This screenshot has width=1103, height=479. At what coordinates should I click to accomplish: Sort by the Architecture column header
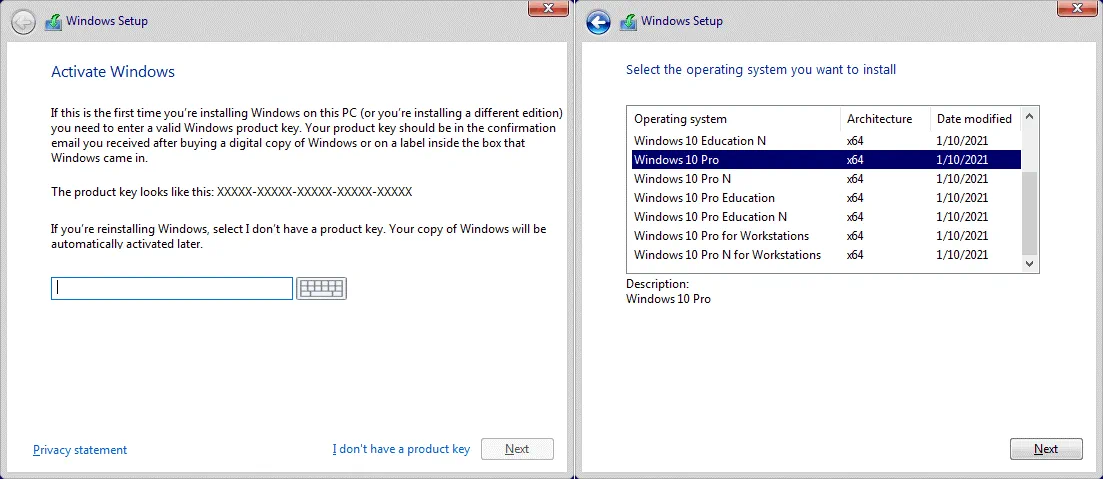tap(880, 119)
